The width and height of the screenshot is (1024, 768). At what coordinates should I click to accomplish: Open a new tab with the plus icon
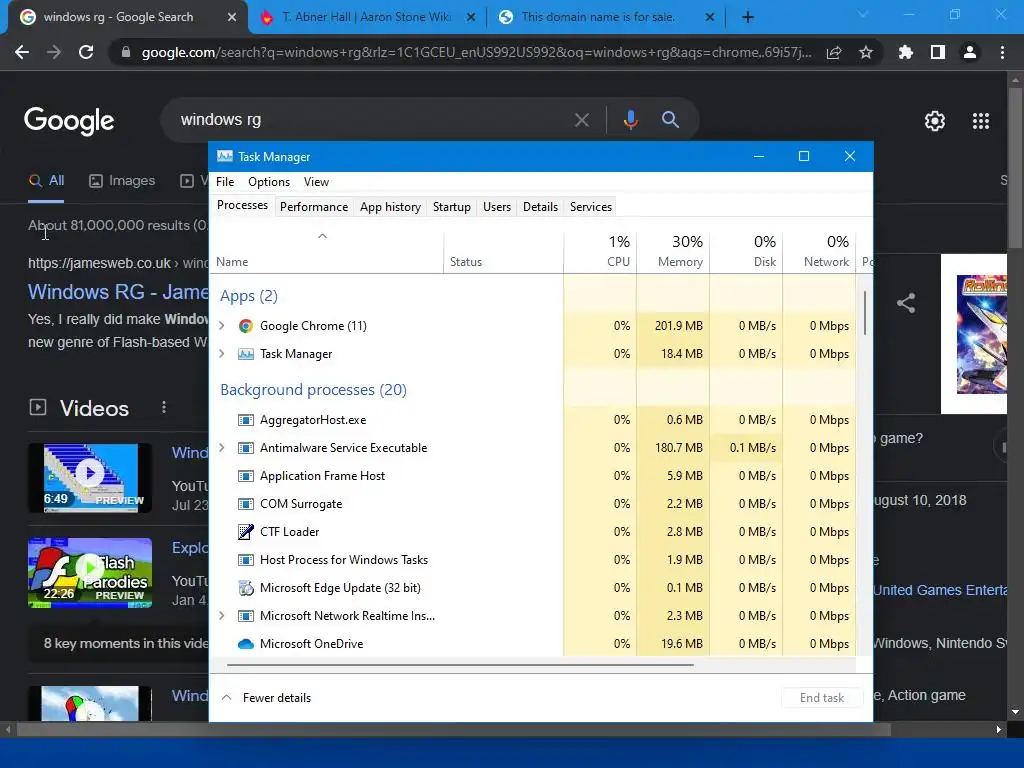point(748,17)
